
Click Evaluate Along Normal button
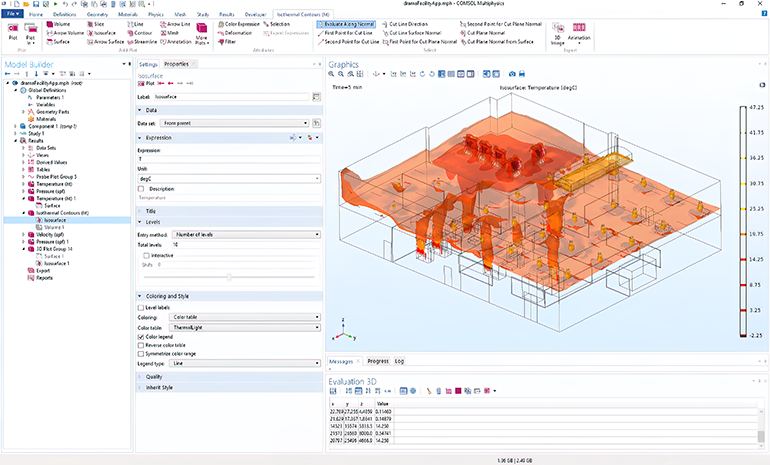tap(347, 23)
